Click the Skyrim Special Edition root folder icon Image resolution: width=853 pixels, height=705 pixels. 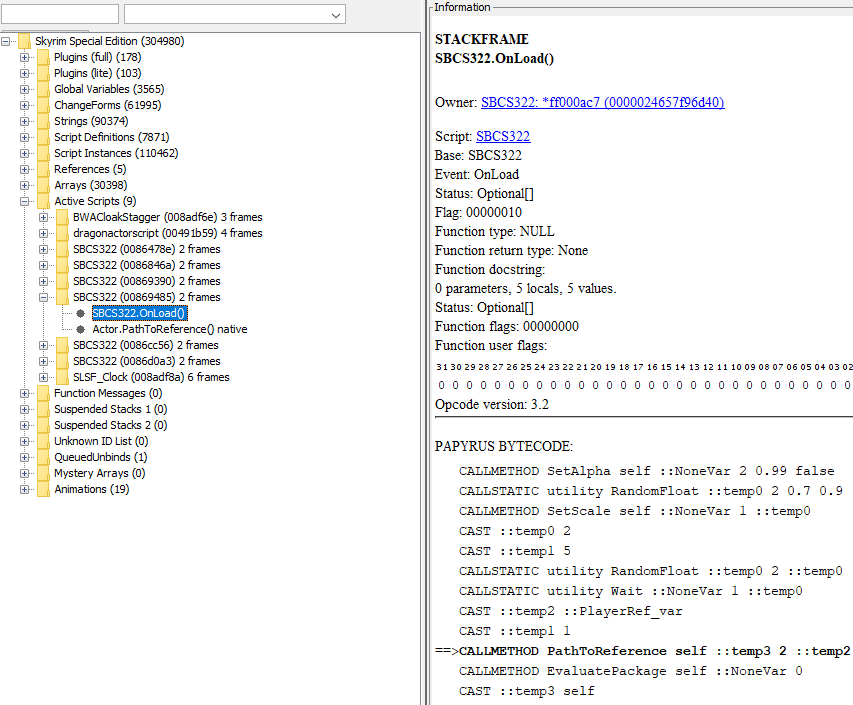(24, 41)
